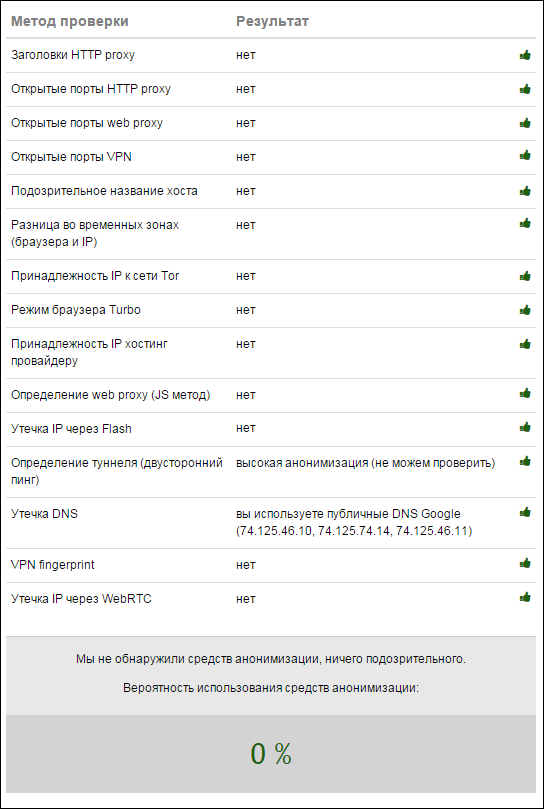Click the Метод проверки column header
The width and height of the screenshot is (545, 809).
point(70,21)
